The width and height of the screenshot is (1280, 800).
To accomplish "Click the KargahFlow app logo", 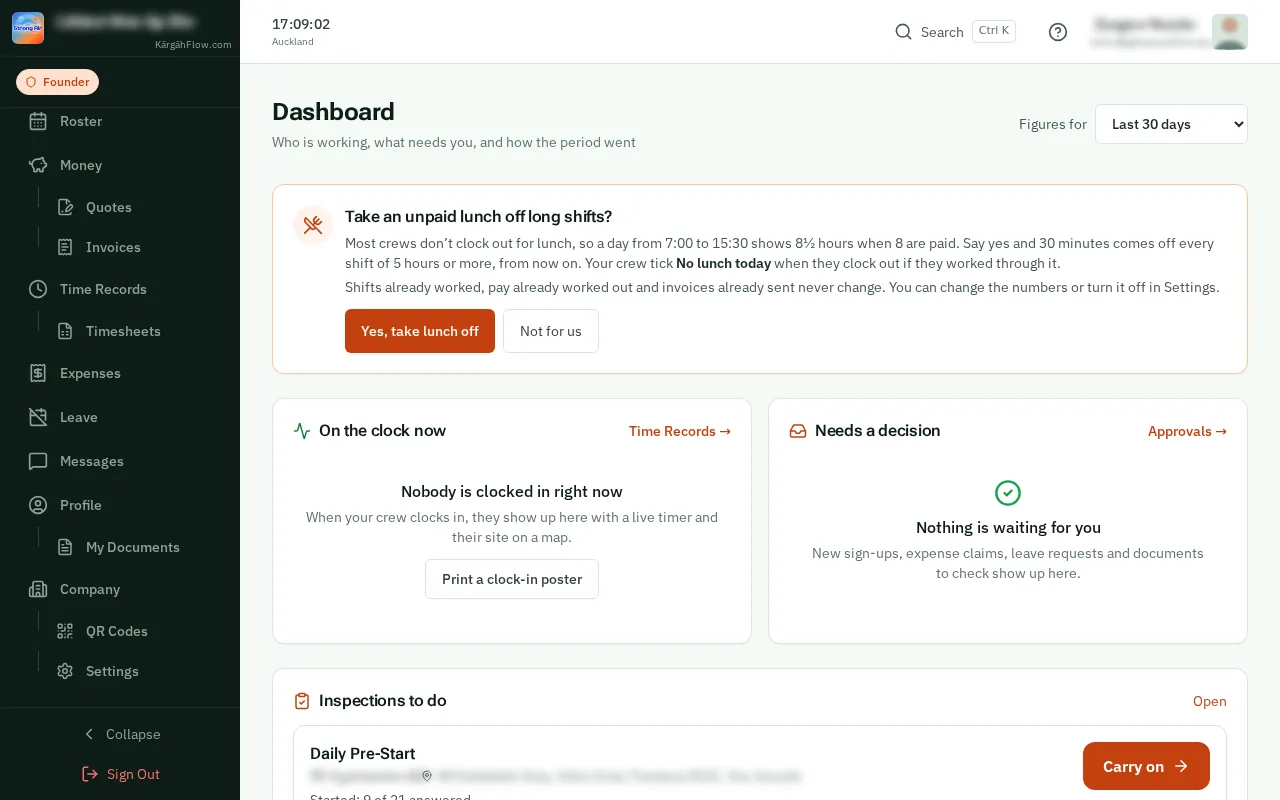I will click(28, 28).
